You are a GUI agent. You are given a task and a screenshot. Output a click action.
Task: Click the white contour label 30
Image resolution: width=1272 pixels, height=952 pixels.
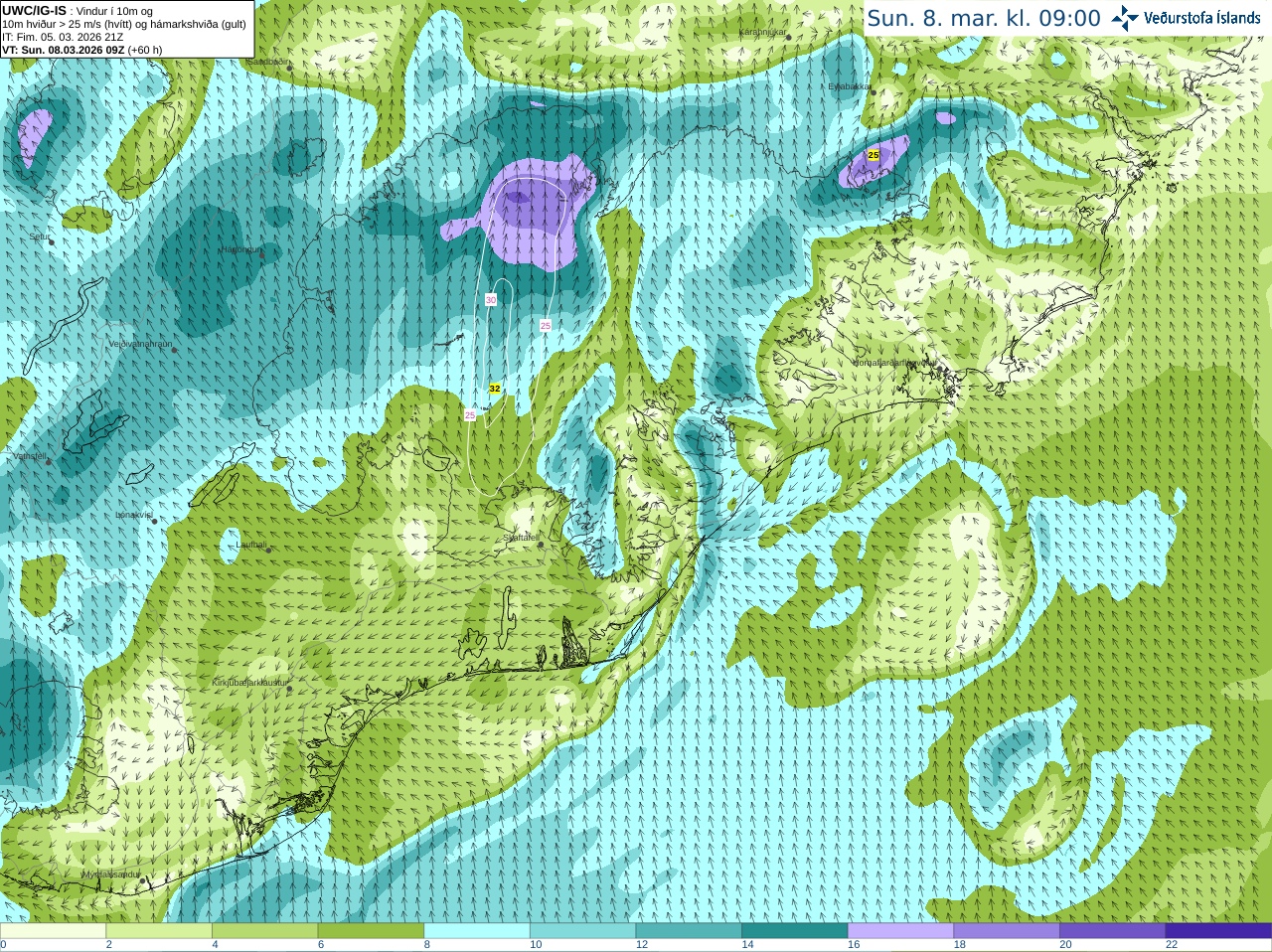[x=491, y=299]
